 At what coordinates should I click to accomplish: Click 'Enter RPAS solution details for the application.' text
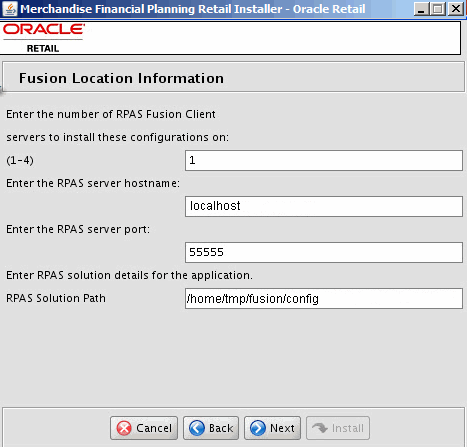(x=129, y=275)
